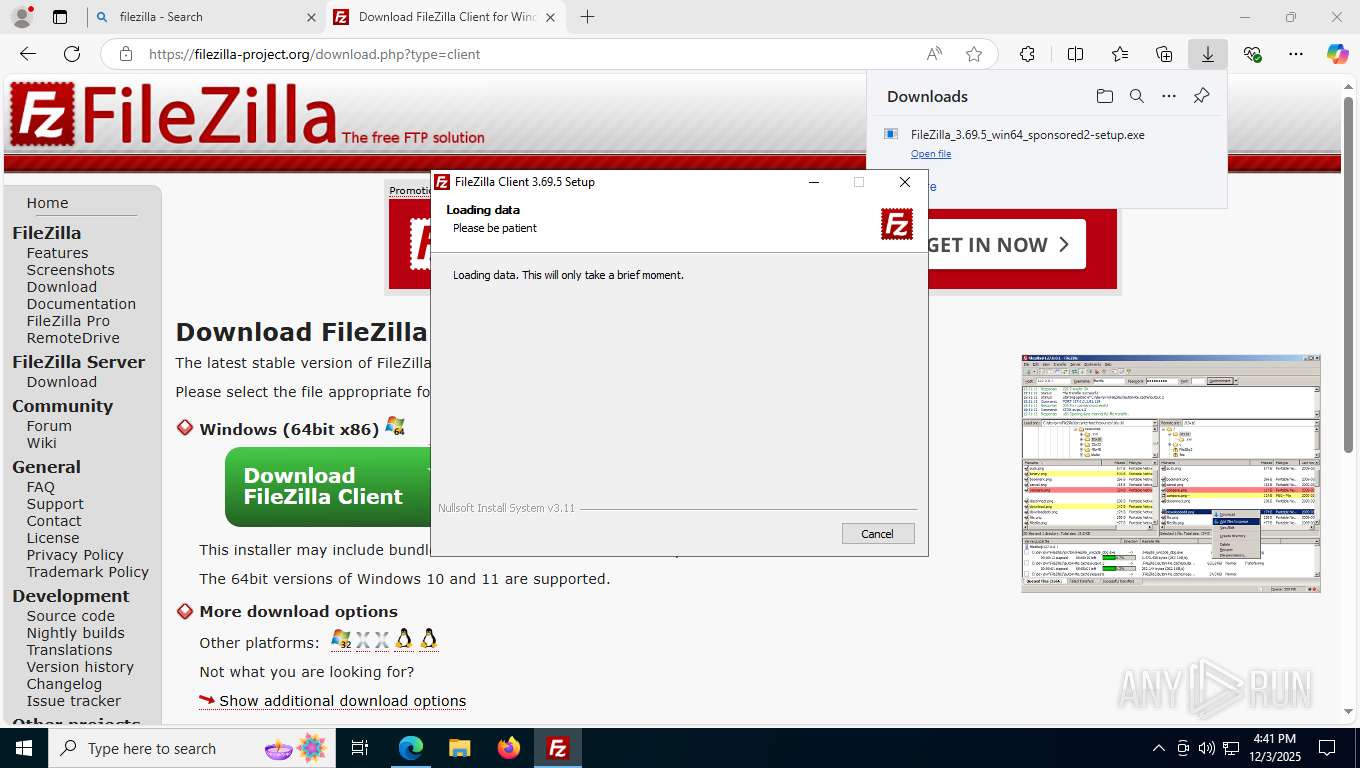Open Split screen view icon
Image resolution: width=1360 pixels, height=768 pixels.
coord(1075,54)
